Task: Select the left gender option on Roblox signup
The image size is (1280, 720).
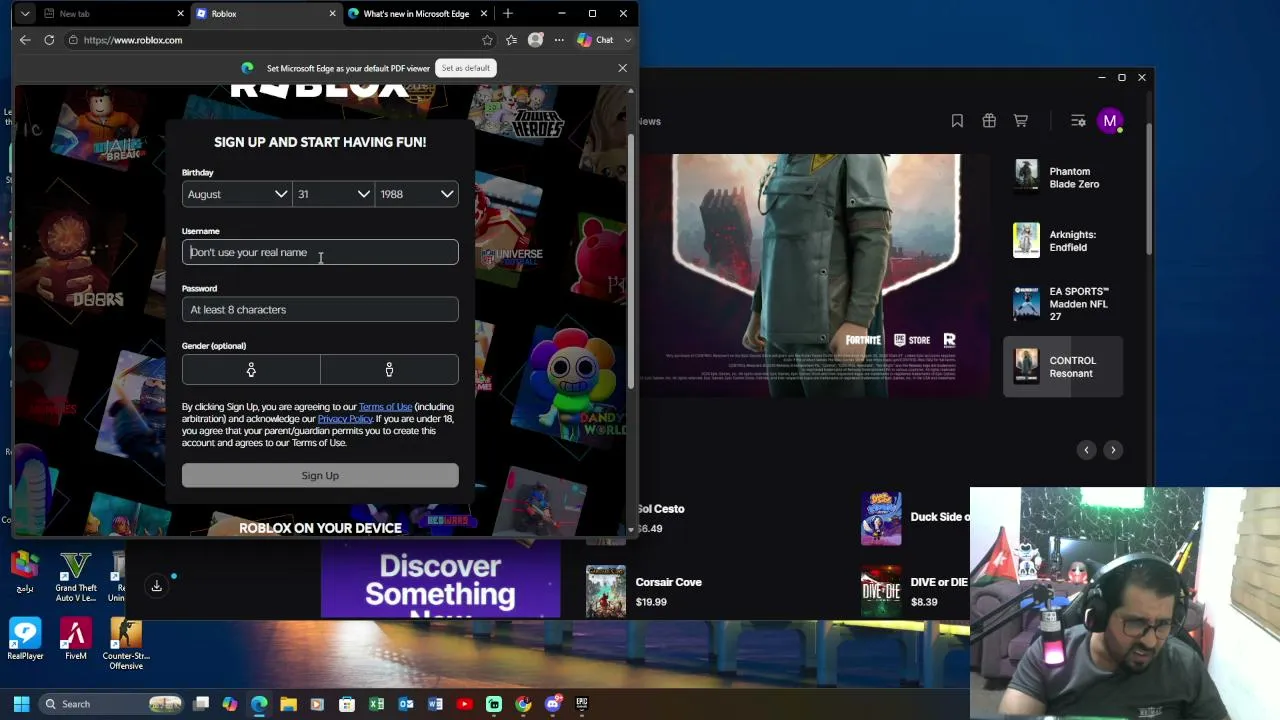Action: click(251, 370)
